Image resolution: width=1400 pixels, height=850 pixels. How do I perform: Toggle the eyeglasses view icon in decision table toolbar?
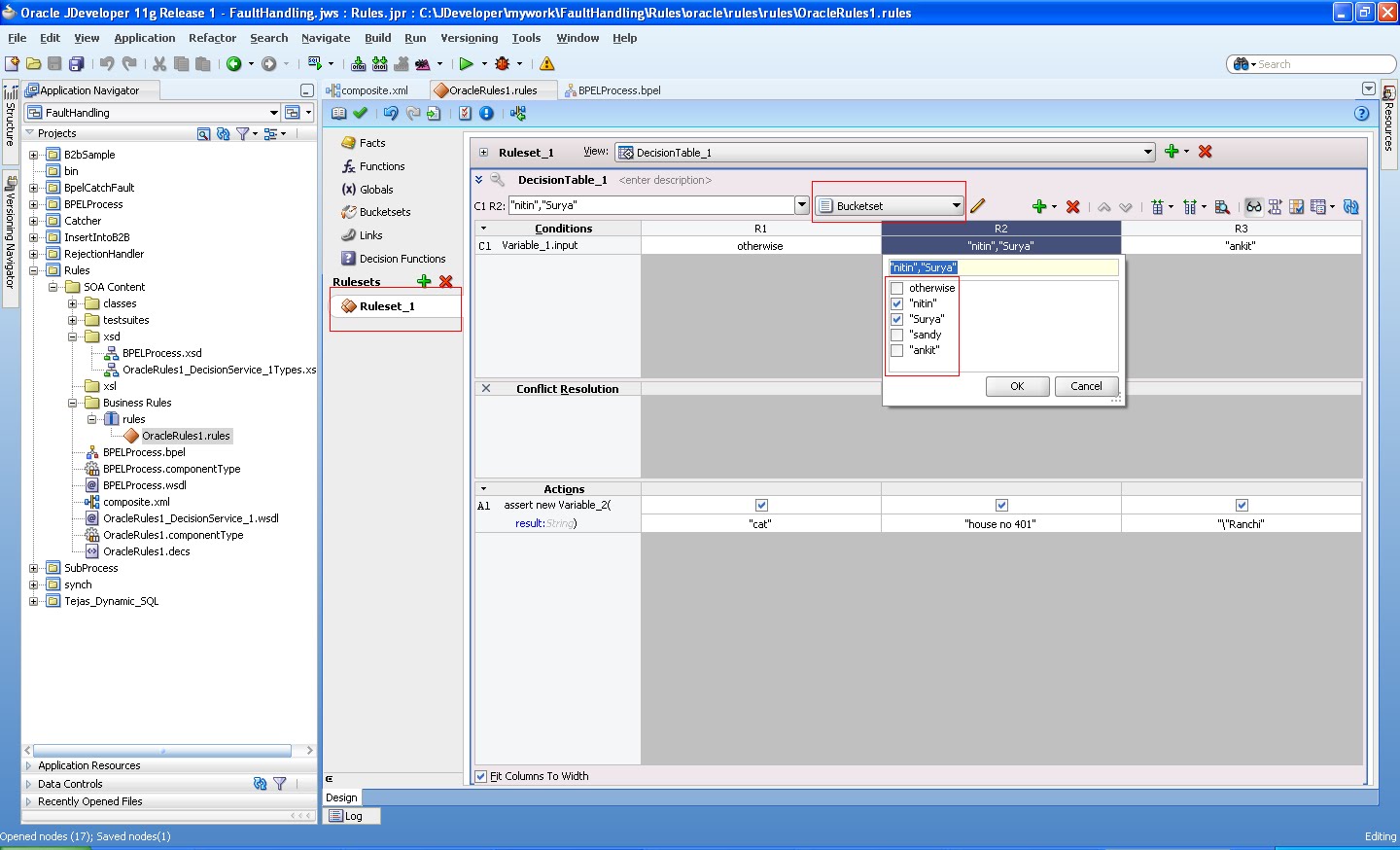[x=1253, y=206]
